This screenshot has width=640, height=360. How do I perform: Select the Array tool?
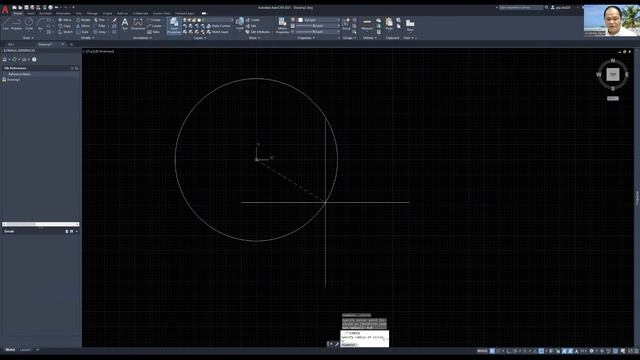tap(100, 32)
